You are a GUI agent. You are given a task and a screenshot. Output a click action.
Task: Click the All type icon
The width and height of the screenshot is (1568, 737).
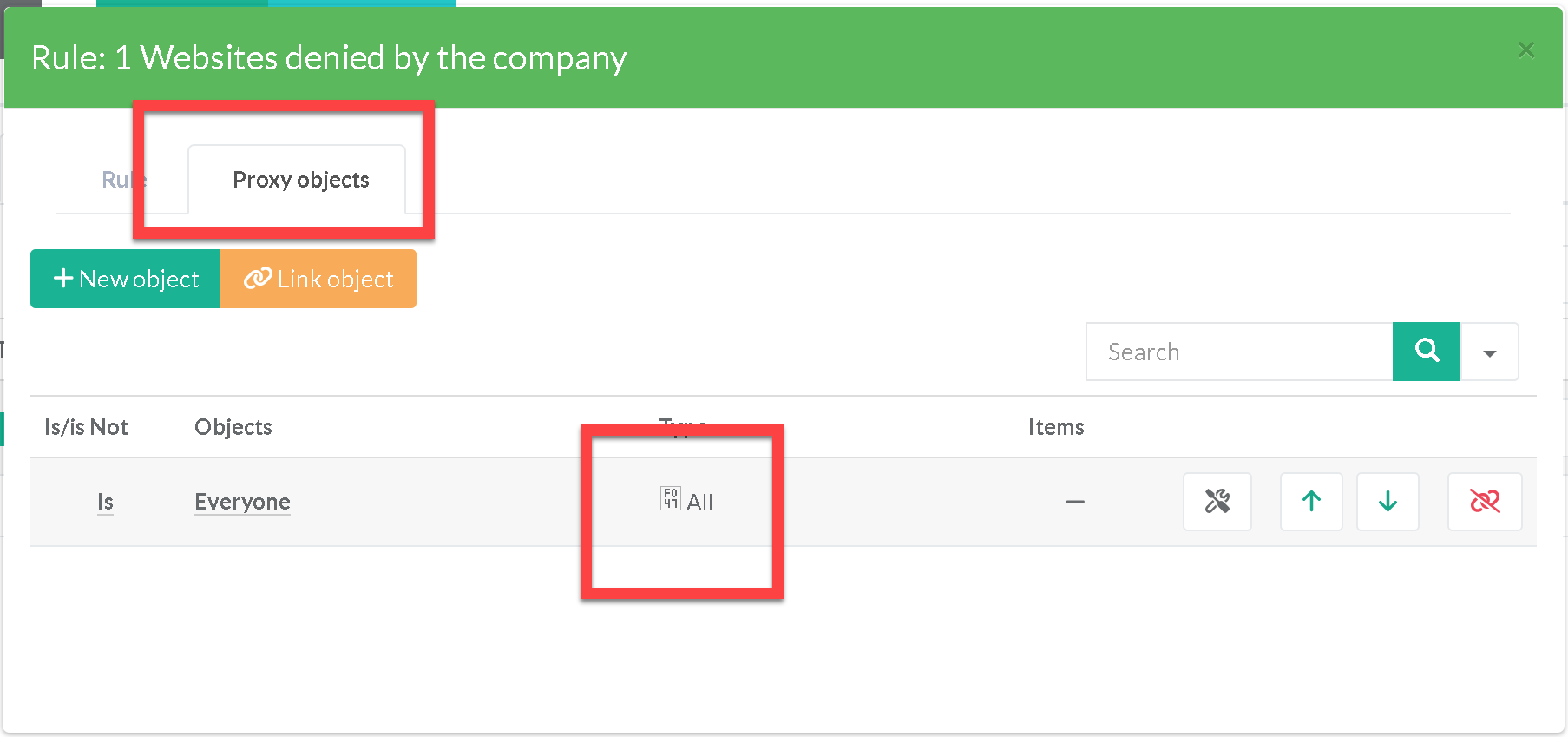pos(670,499)
